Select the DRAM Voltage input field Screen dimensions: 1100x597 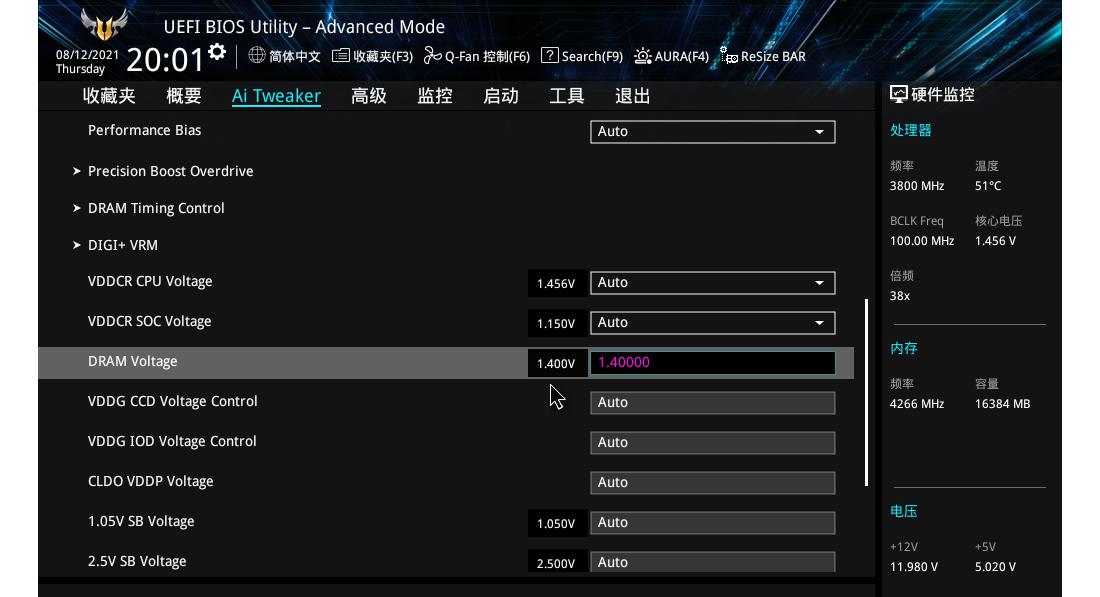712,362
